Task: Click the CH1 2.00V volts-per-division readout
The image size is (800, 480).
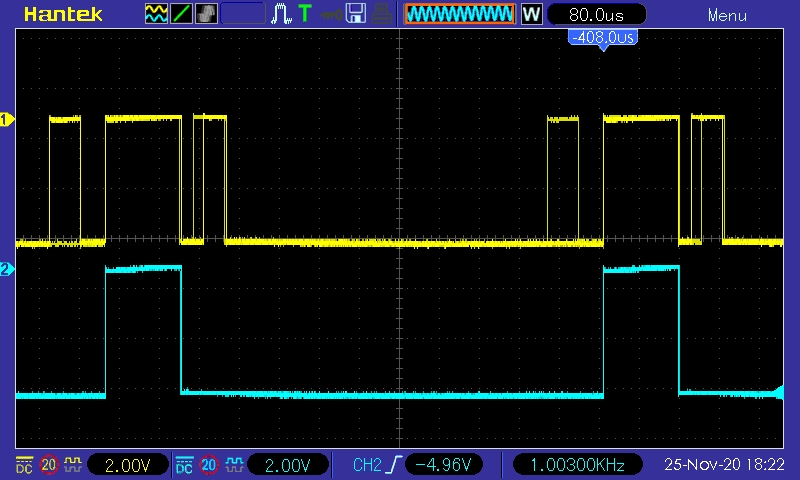Action: [x=129, y=464]
